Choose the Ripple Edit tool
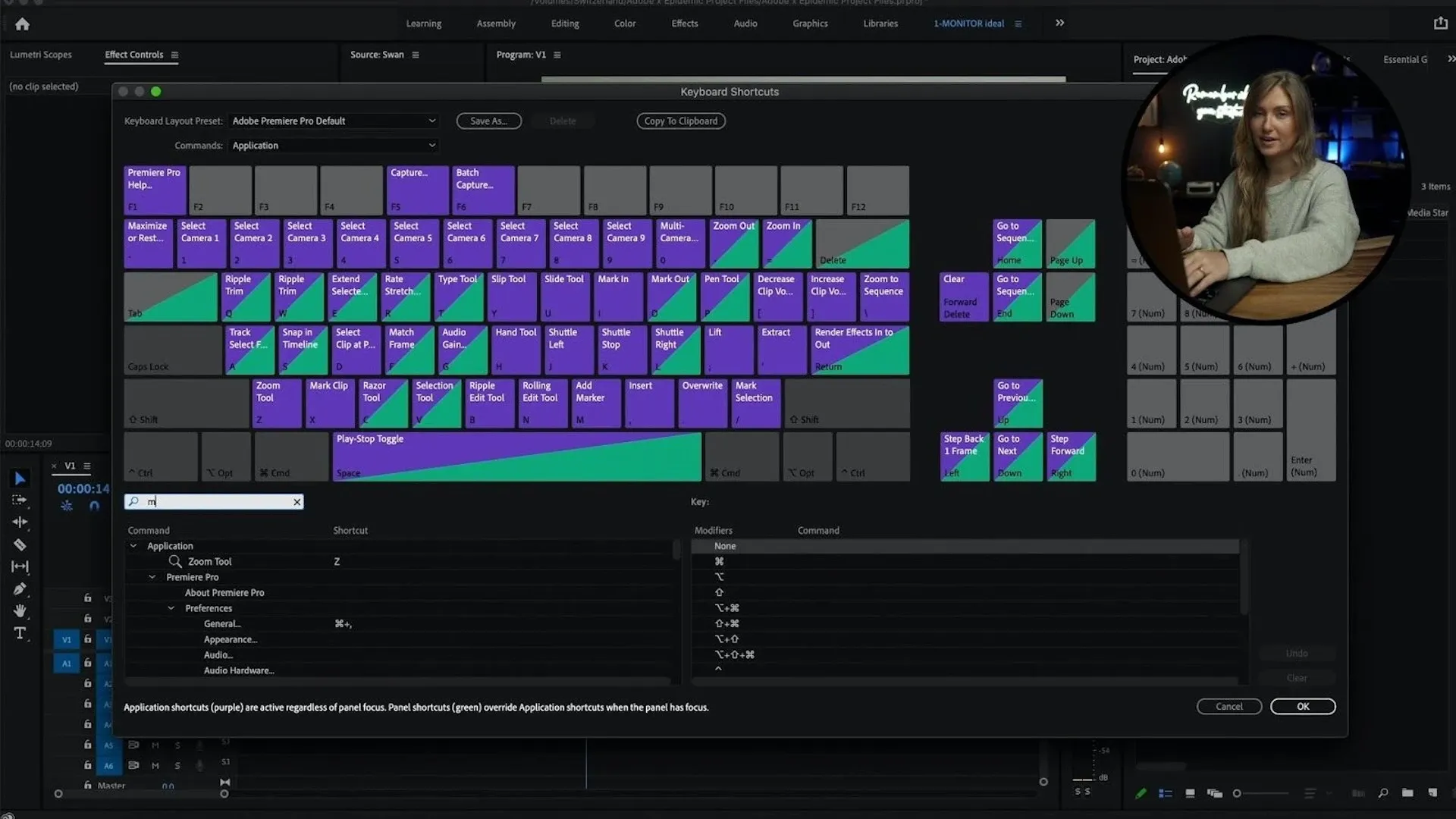 click(20, 520)
